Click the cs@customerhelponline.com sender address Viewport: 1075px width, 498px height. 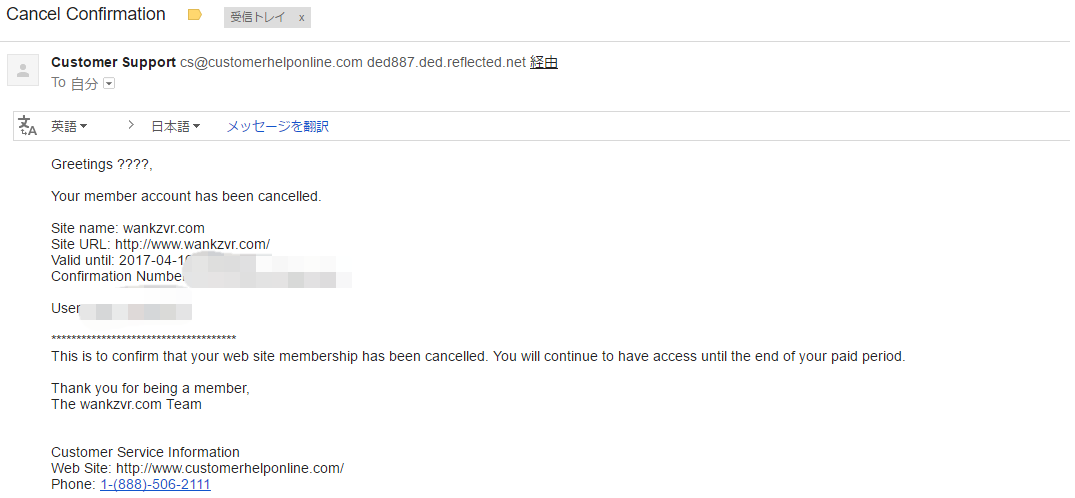click(271, 62)
